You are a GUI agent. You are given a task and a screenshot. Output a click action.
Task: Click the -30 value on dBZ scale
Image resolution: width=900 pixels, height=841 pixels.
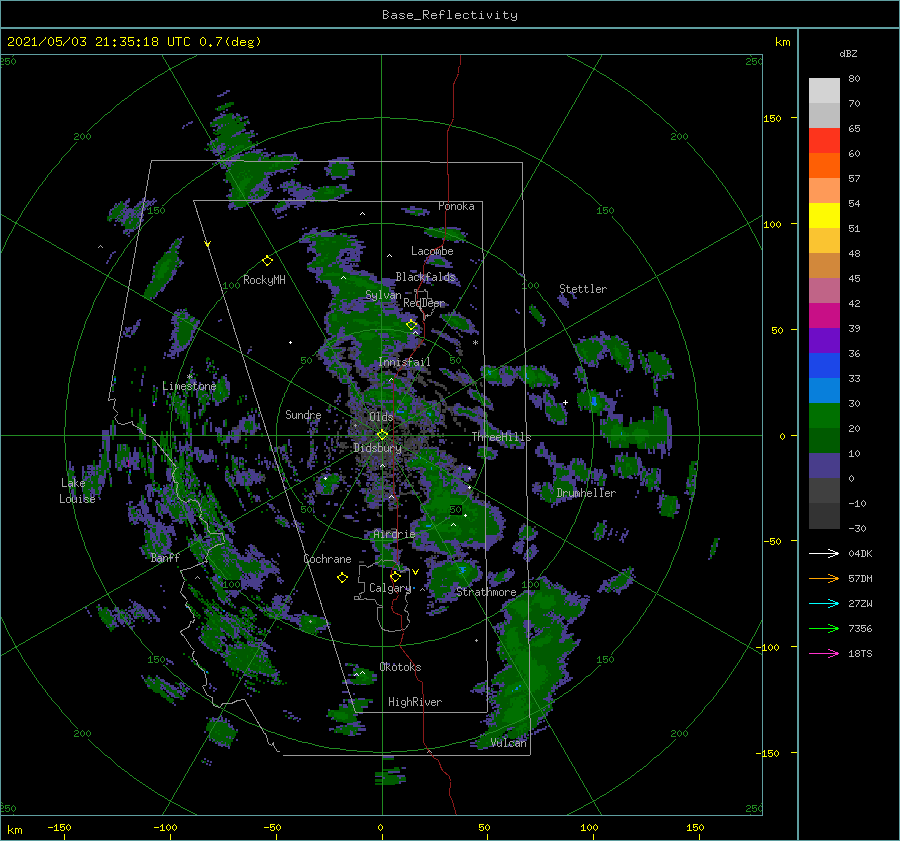tap(857, 529)
